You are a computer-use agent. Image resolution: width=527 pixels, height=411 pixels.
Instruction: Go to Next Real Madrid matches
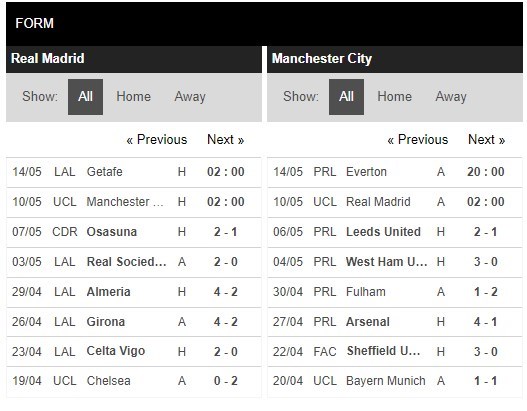point(226,139)
